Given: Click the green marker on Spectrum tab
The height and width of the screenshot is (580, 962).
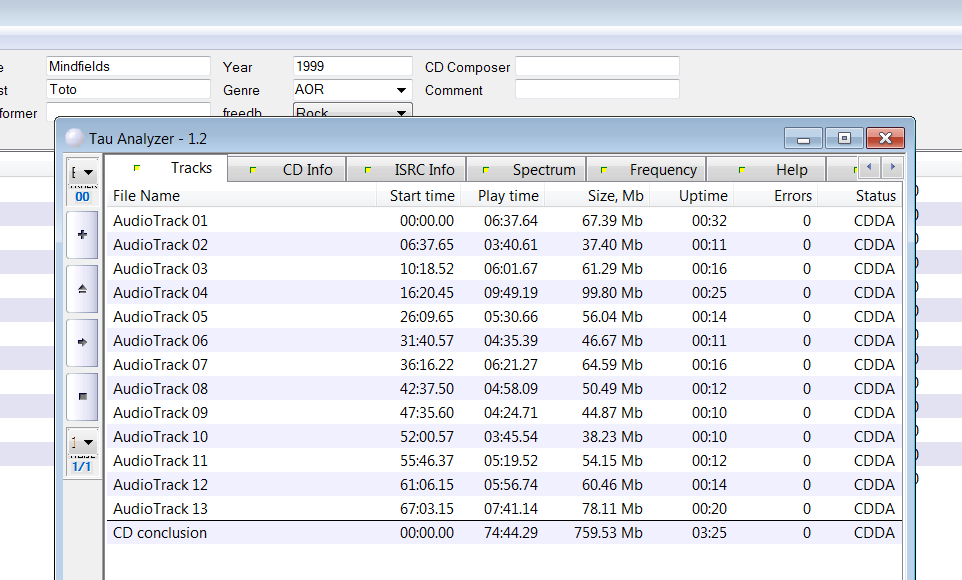Looking at the screenshot, I should (486, 170).
